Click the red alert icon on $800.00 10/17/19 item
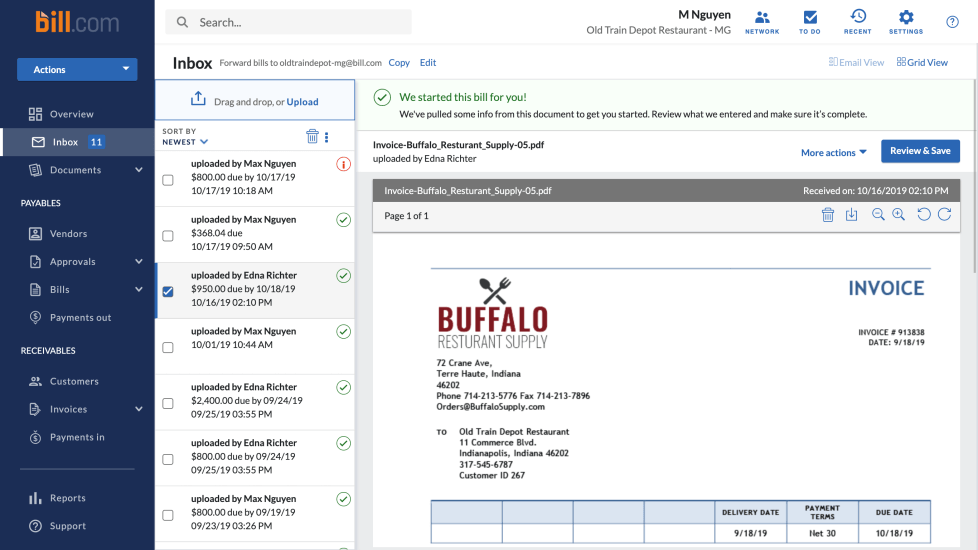Image resolution: width=978 pixels, height=550 pixels. coord(343,164)
